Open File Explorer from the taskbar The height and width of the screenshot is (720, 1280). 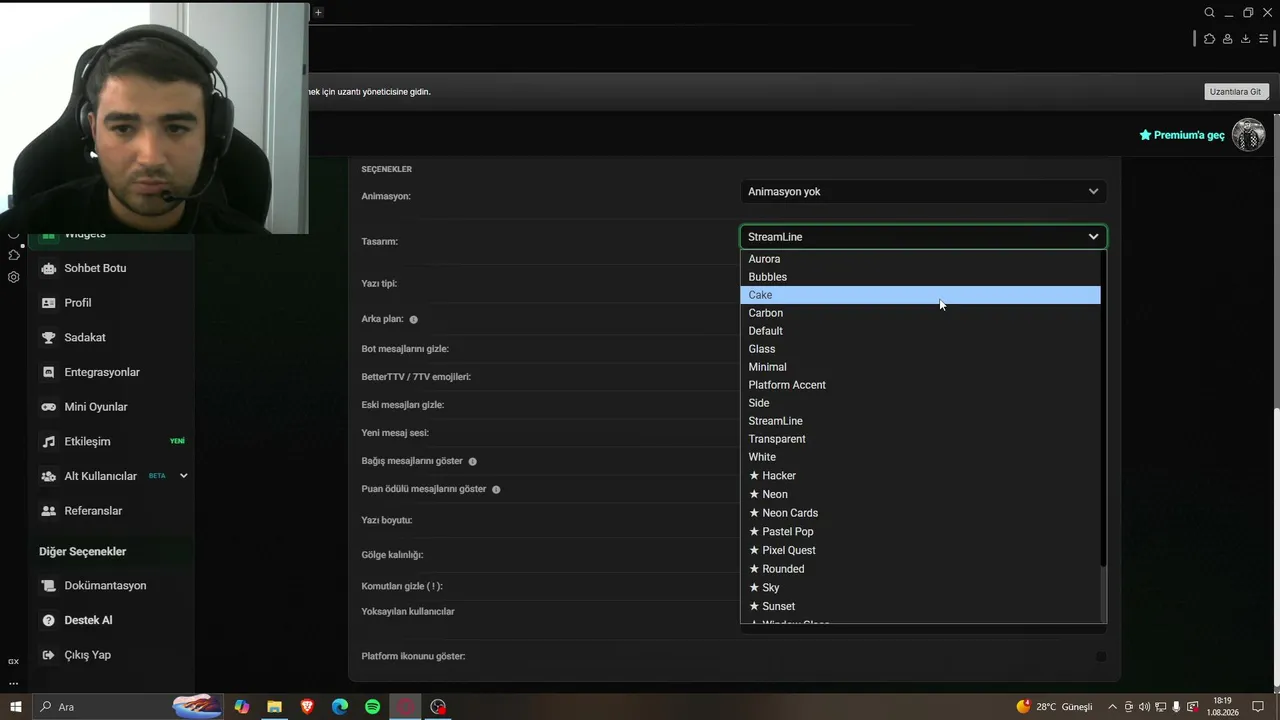(274, 707)
